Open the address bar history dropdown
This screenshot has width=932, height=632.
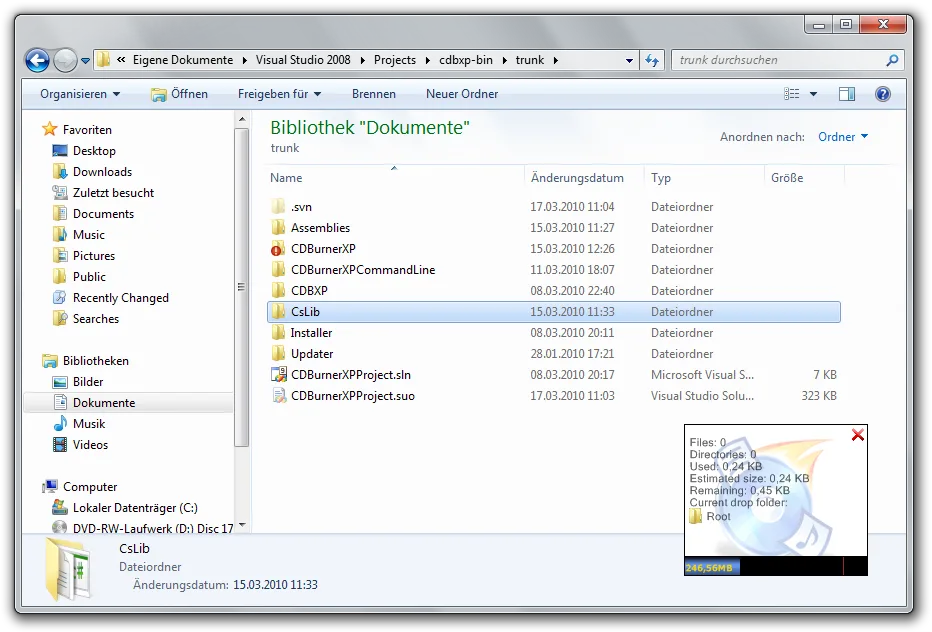[x=629, y=61]
